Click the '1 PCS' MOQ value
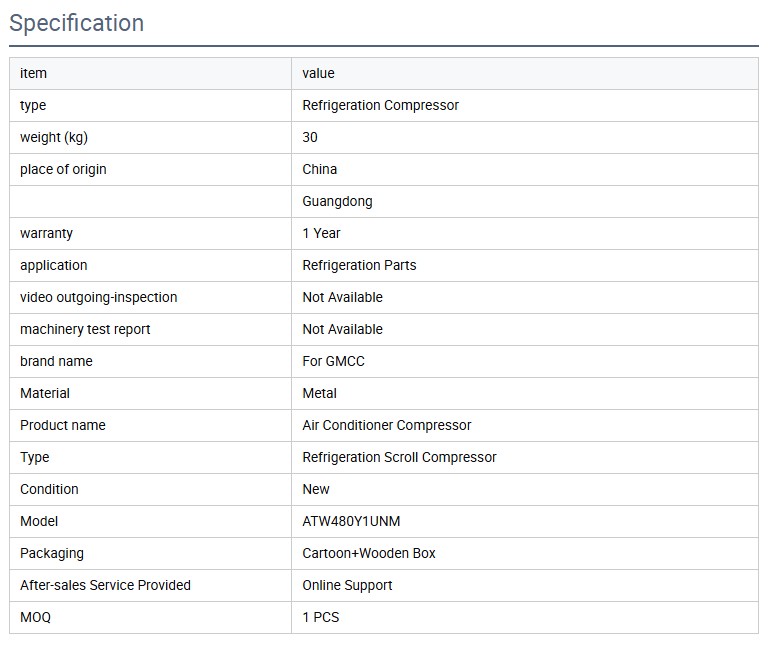The width and height of the screenshot is (768, 646). click(321, 617)
